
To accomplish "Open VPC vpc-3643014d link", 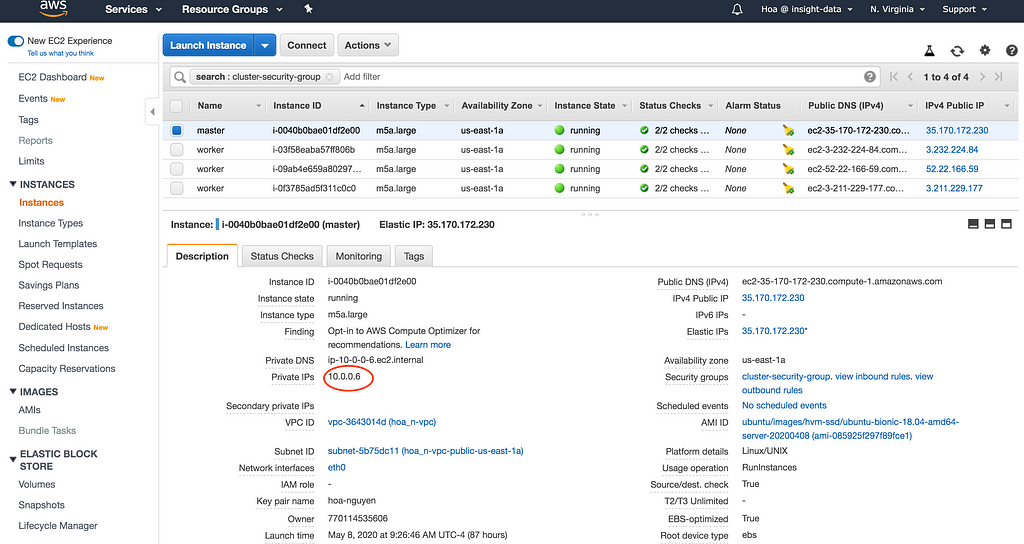I will pyautogui.click(x=382, y=422).
